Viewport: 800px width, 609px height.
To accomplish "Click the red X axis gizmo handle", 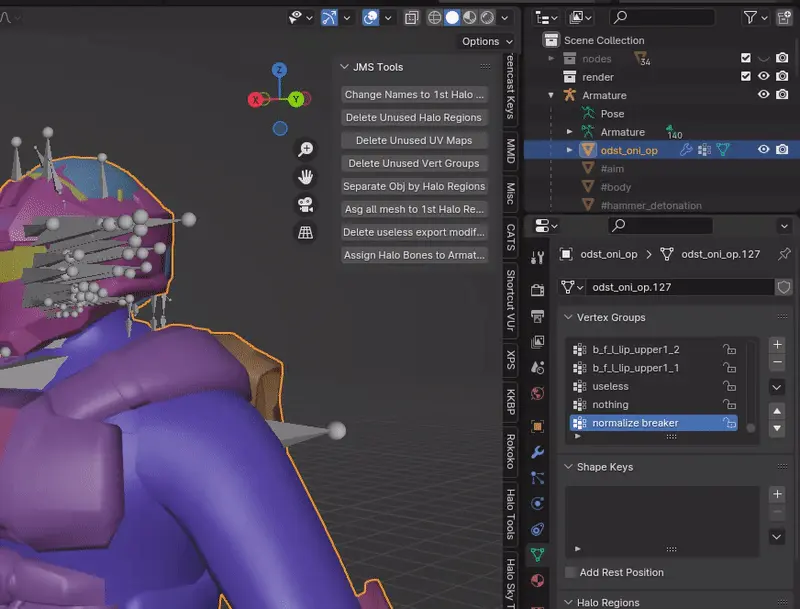I will (x=255, y=99).
